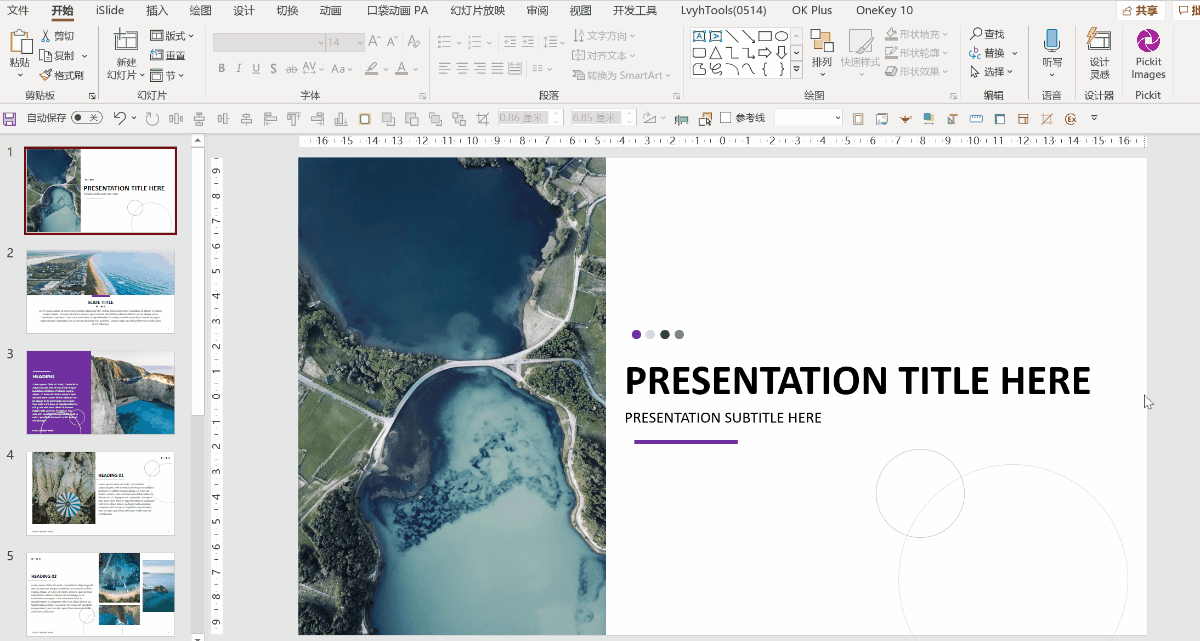The image size is (1200, 641).
Task: Click the selection pane icon beside 参考线
Action: [x=705, y=118]
